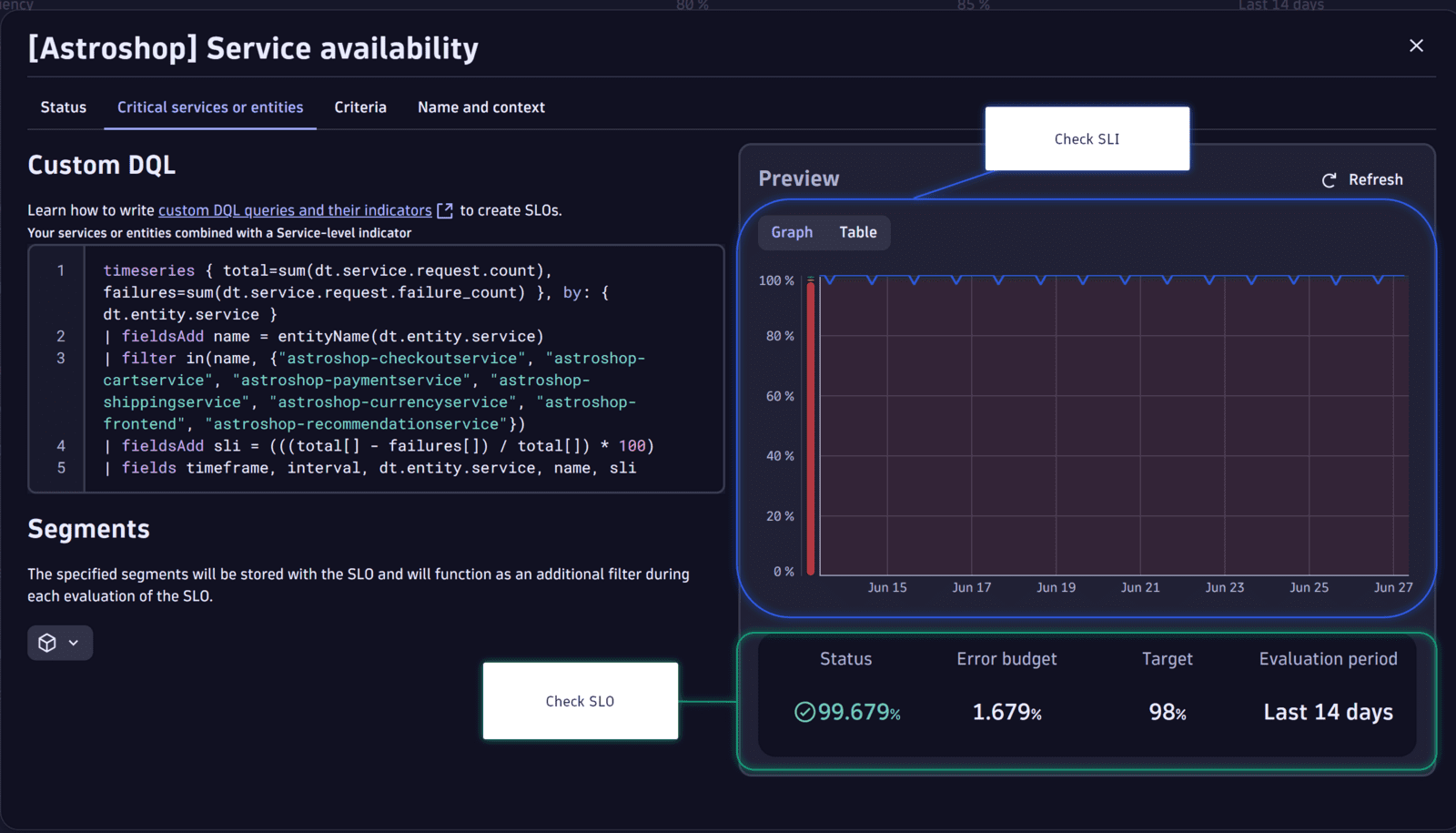The height and width of the screenshot is (833, 1456).
Task: Click the Check SLI callout box
Action: [1087, 138]
